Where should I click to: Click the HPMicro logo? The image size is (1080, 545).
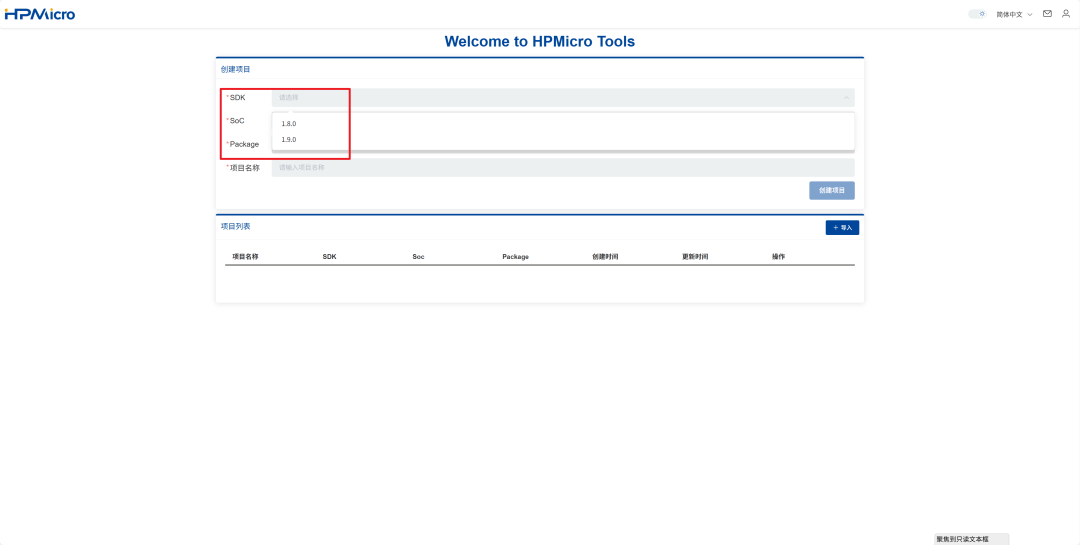click(x=40, y=14)
